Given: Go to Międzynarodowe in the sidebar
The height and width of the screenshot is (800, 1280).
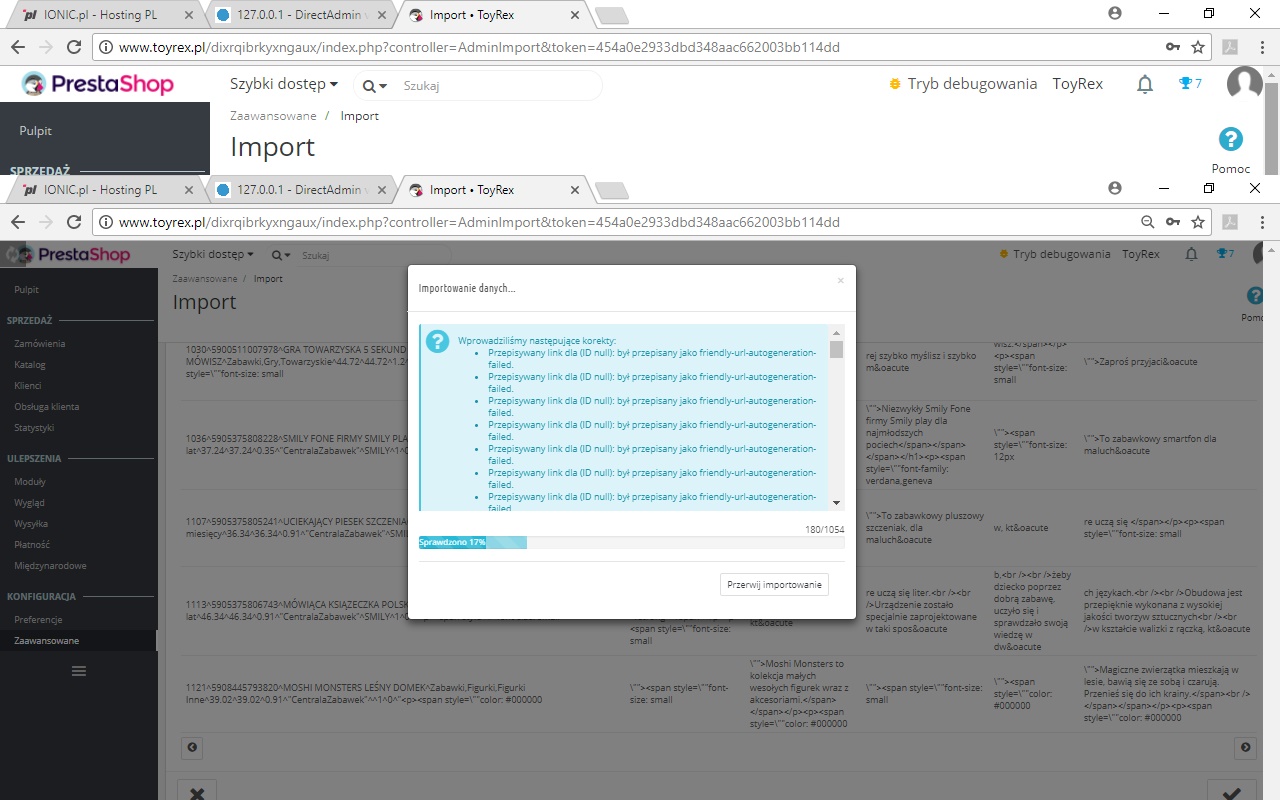Looking at the screenshot, I should tap(50, 565).
